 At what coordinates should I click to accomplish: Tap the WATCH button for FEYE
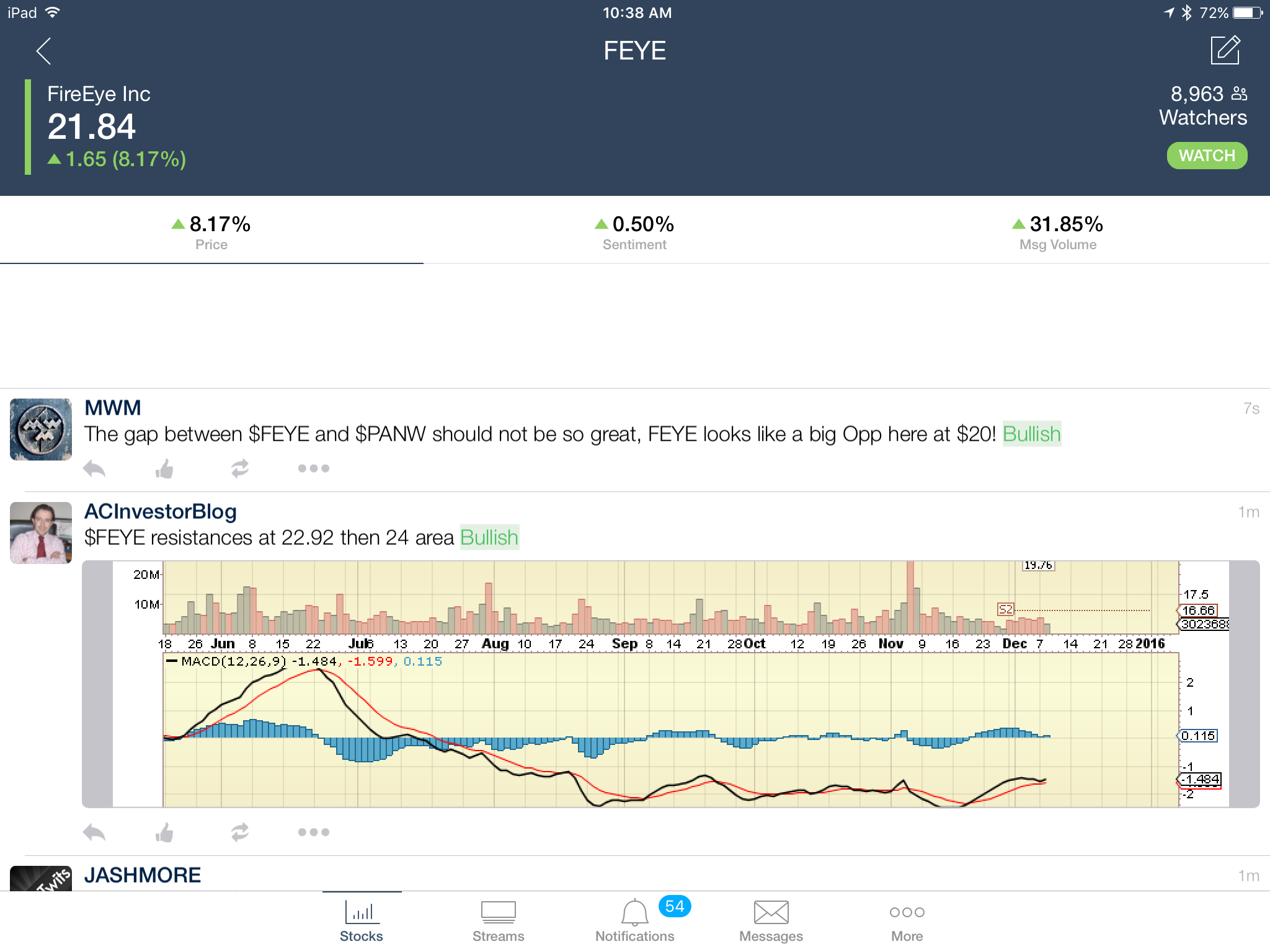coord(1207,156)
